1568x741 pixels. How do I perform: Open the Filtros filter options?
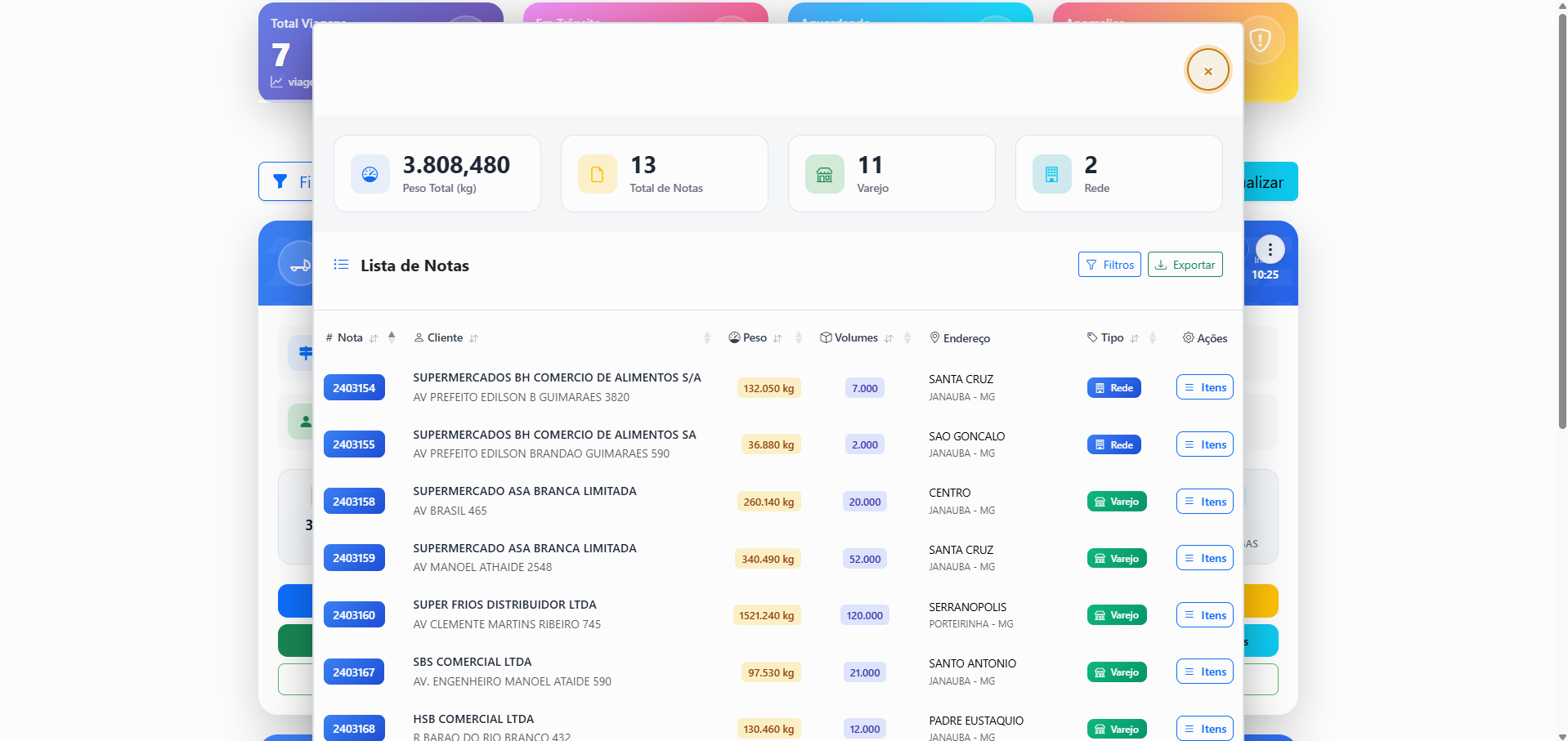1109,265
